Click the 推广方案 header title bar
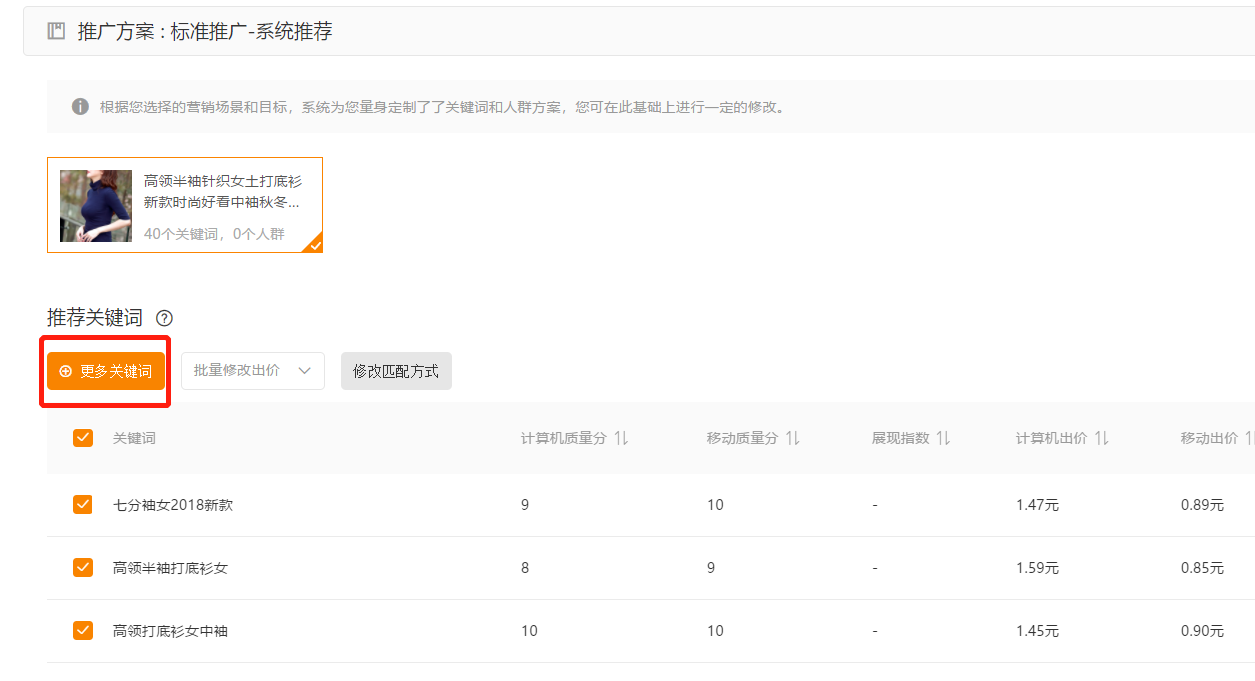 205,31
